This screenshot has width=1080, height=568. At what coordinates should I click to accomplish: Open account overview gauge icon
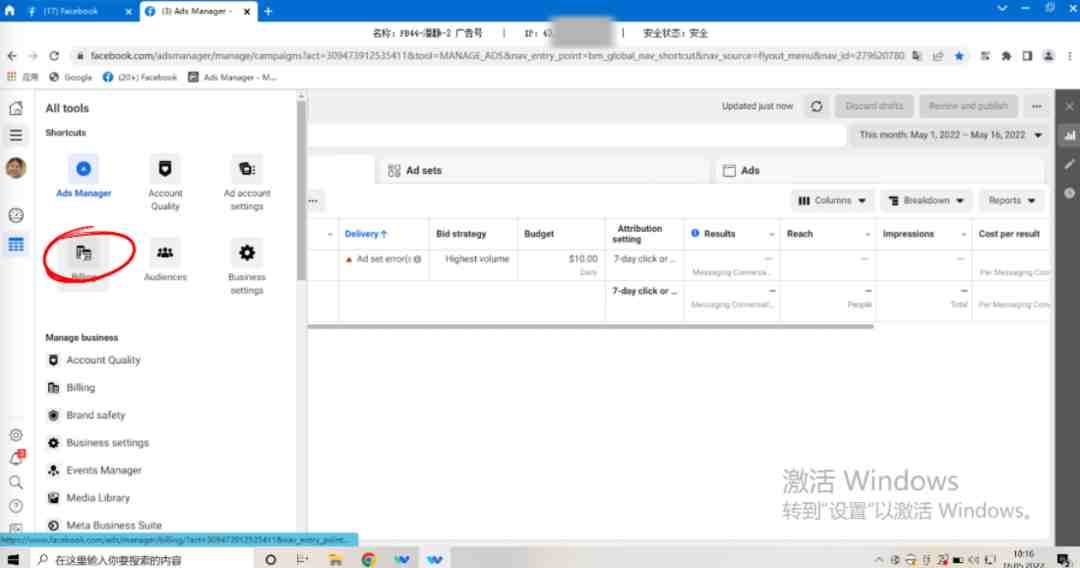coord(16,215)
